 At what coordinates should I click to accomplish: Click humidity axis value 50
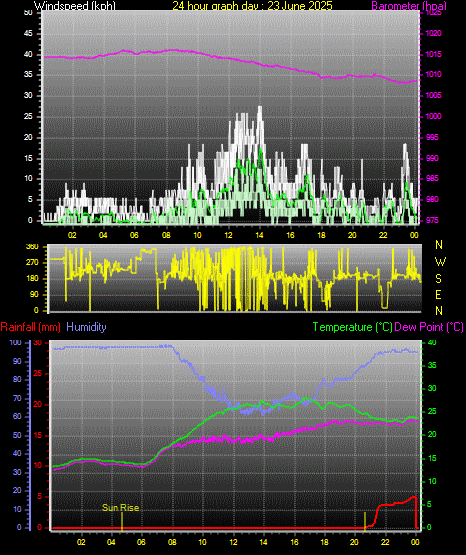pos(17,435)
